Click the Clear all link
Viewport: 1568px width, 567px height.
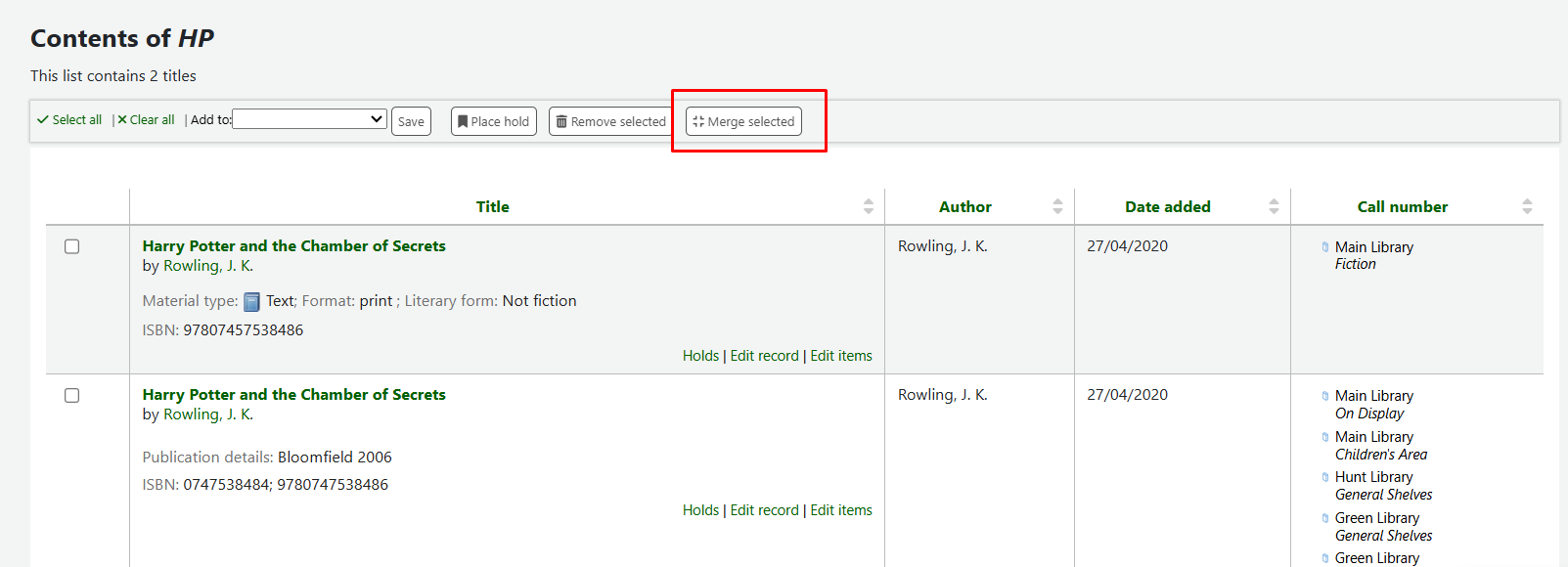(x=146, y=120)
